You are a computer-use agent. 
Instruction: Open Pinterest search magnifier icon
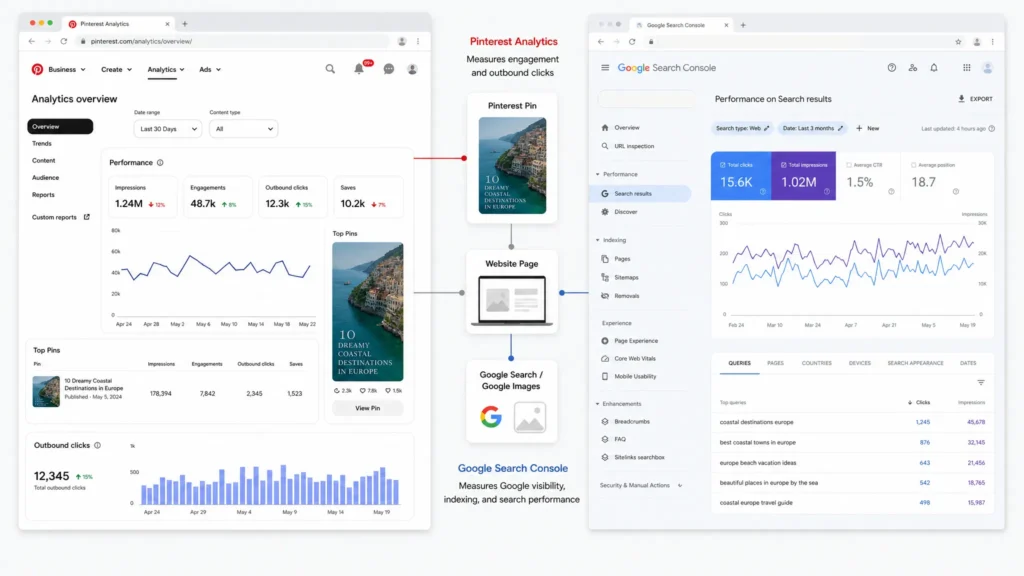click(330, 69)
